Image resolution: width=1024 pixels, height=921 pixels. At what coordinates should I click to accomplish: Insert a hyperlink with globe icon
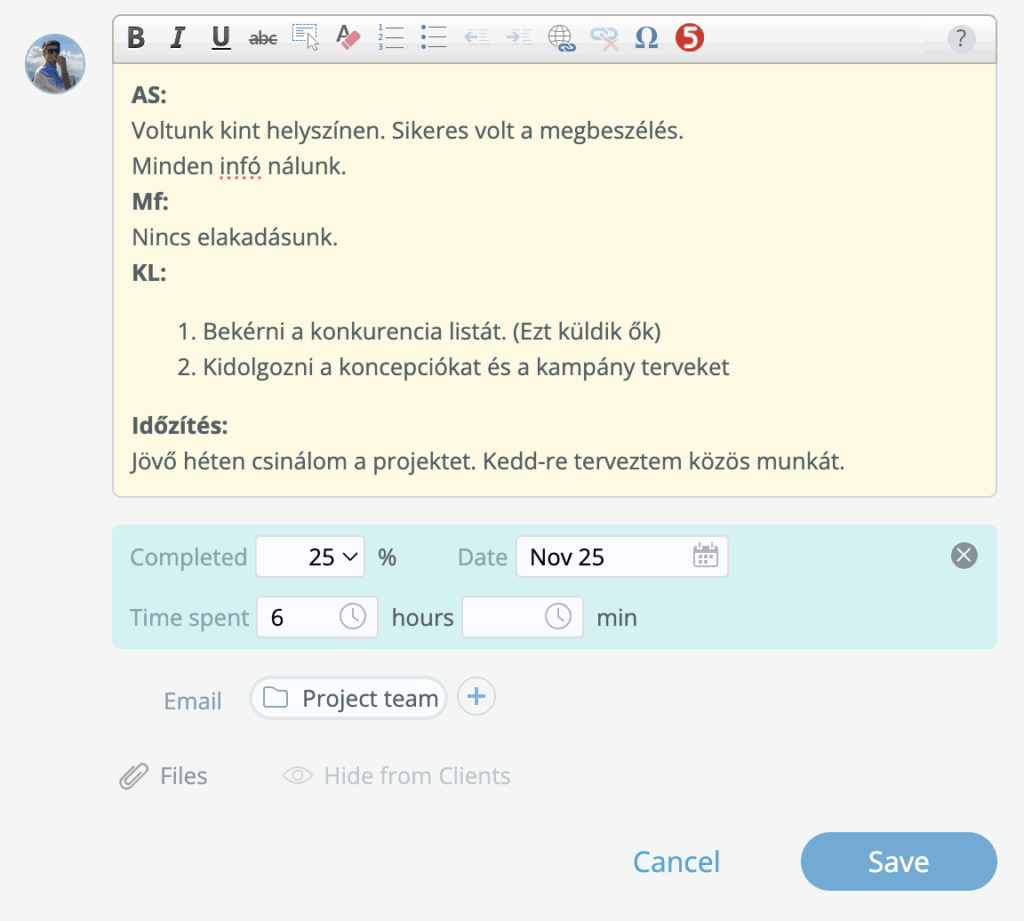coord(561,38)
